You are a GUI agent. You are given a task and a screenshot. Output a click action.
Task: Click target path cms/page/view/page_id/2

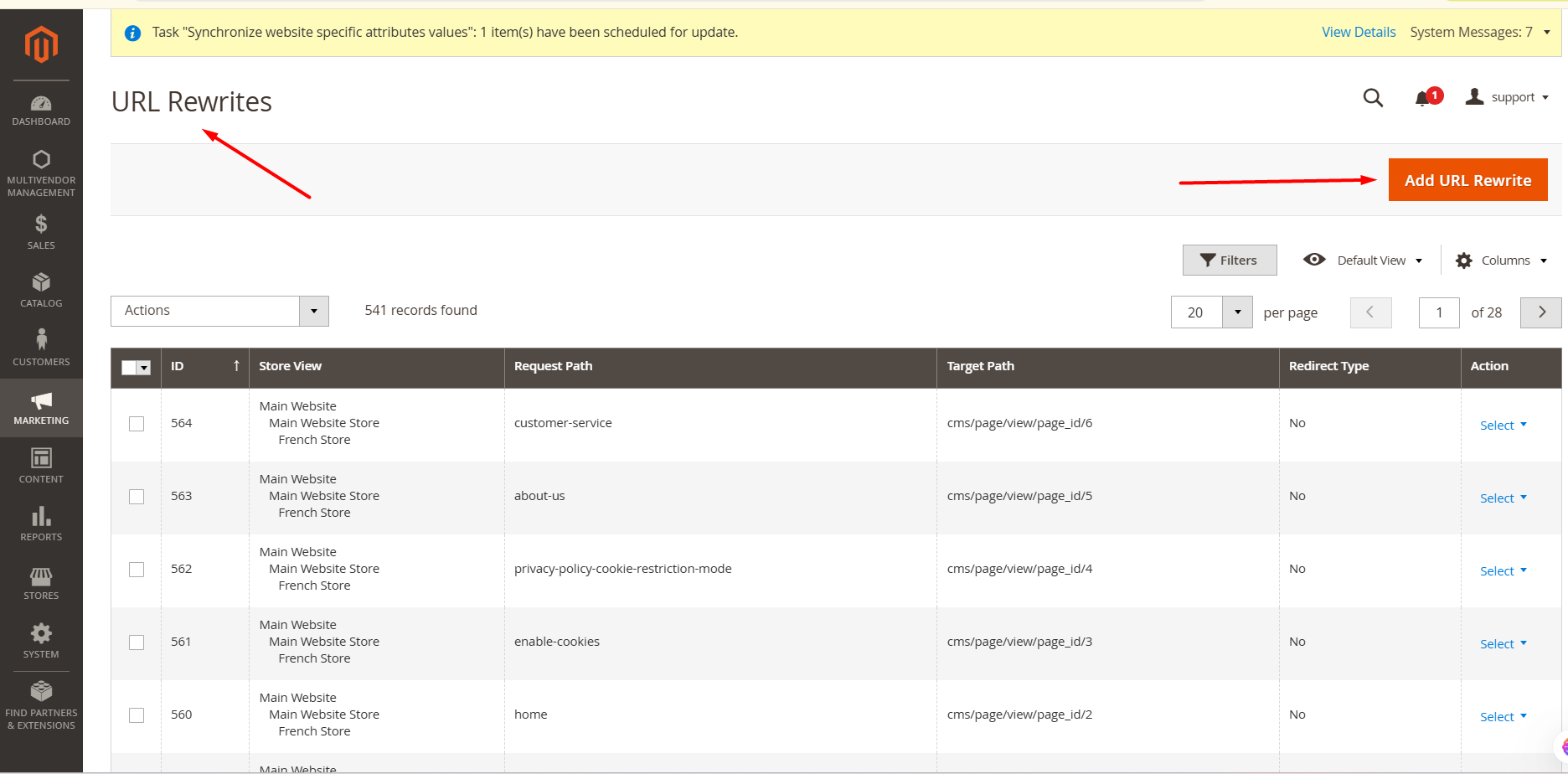tap(1019, 715)
